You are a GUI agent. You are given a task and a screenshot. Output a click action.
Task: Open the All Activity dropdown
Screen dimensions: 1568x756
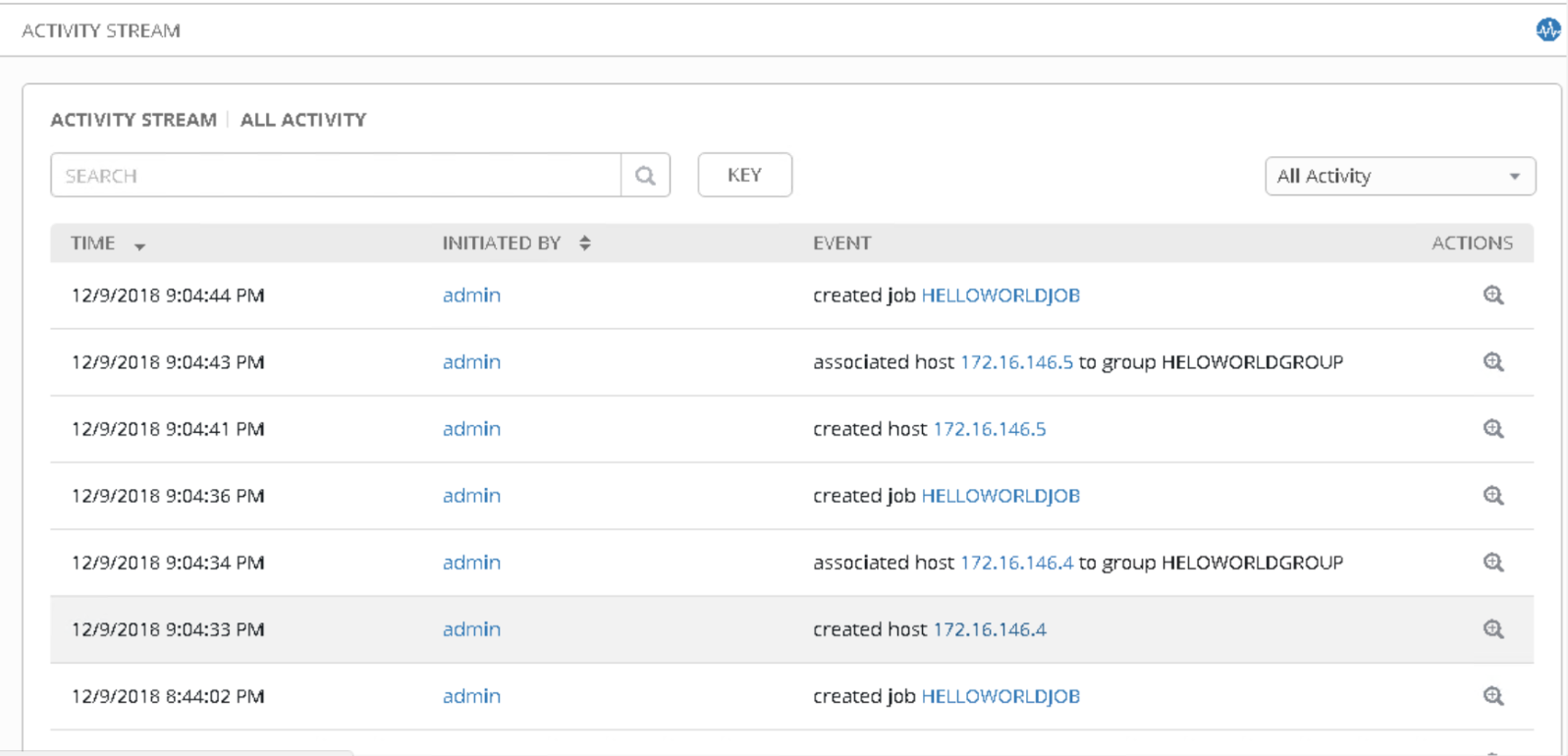tap(1400, 177)
